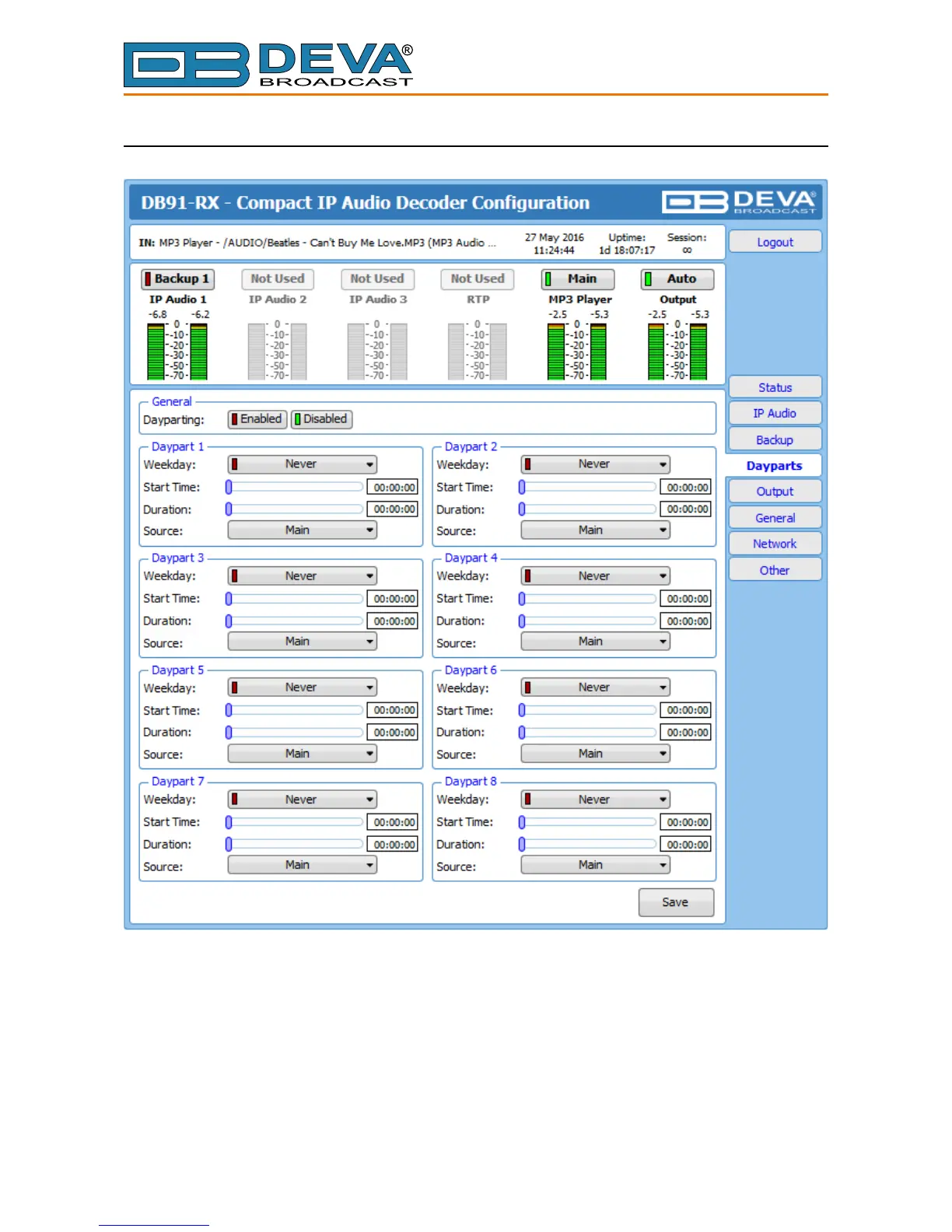This screenshot has width=952, height=1232.
Task: Click the Daypart 7 Start Time value field
Action: [x=393, y=822]
